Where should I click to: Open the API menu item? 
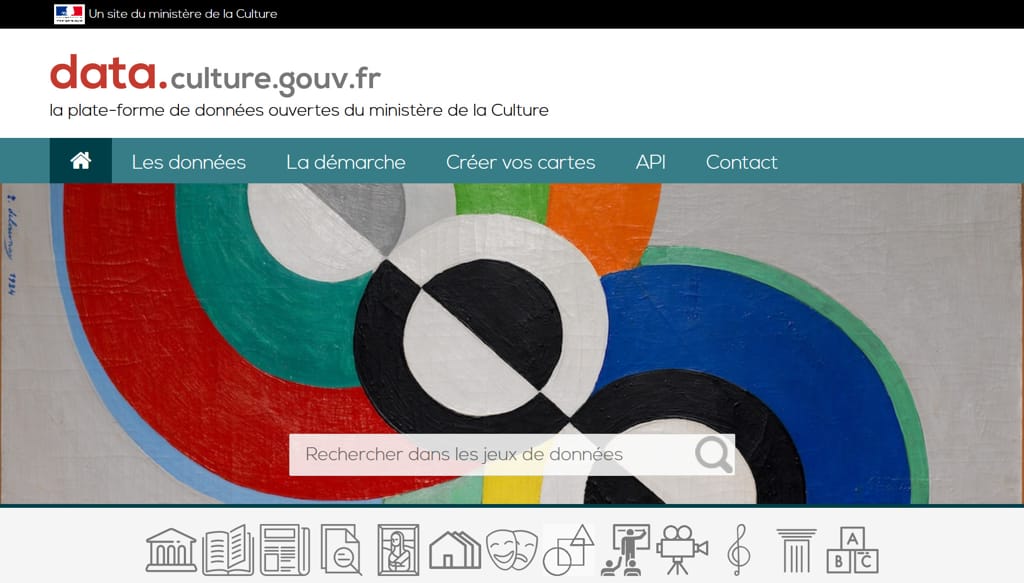coord(650,162)
